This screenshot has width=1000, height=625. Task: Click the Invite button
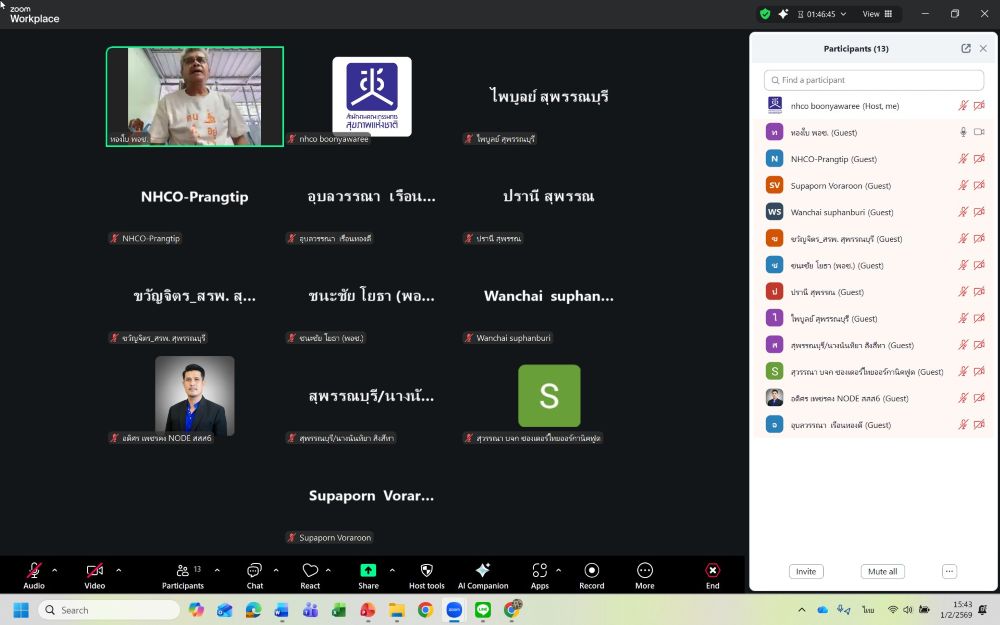click(806, 572)
